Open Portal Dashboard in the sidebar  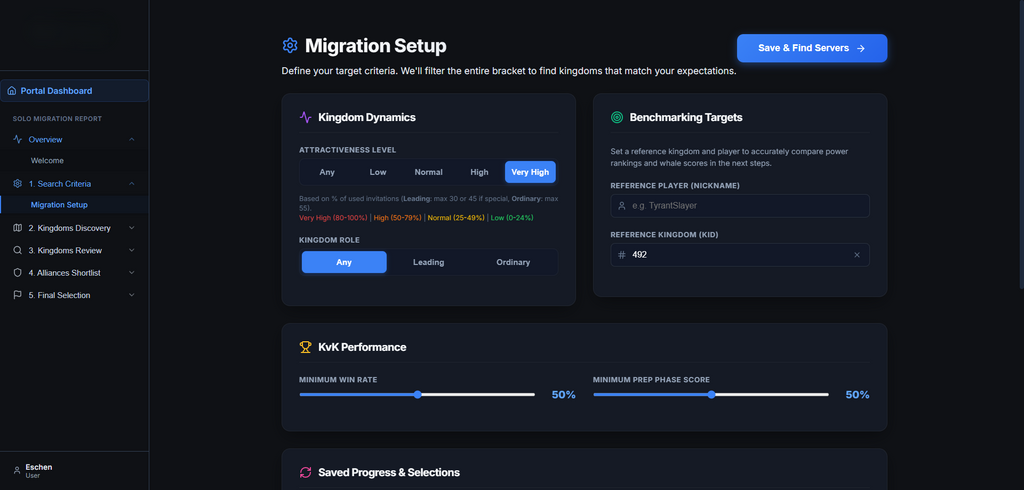[74, 91]
